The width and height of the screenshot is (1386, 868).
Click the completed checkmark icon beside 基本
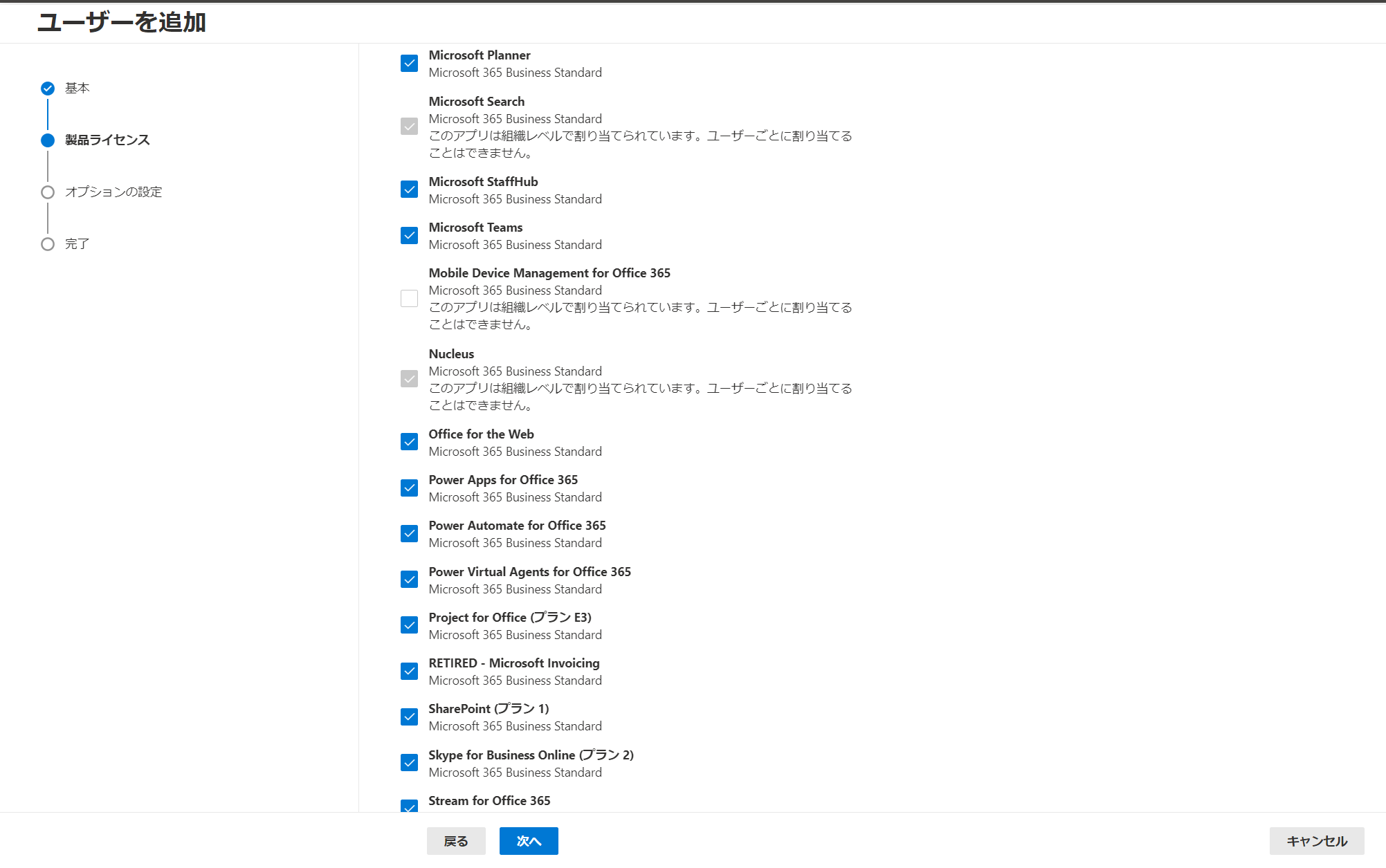[x=48, y=89]
